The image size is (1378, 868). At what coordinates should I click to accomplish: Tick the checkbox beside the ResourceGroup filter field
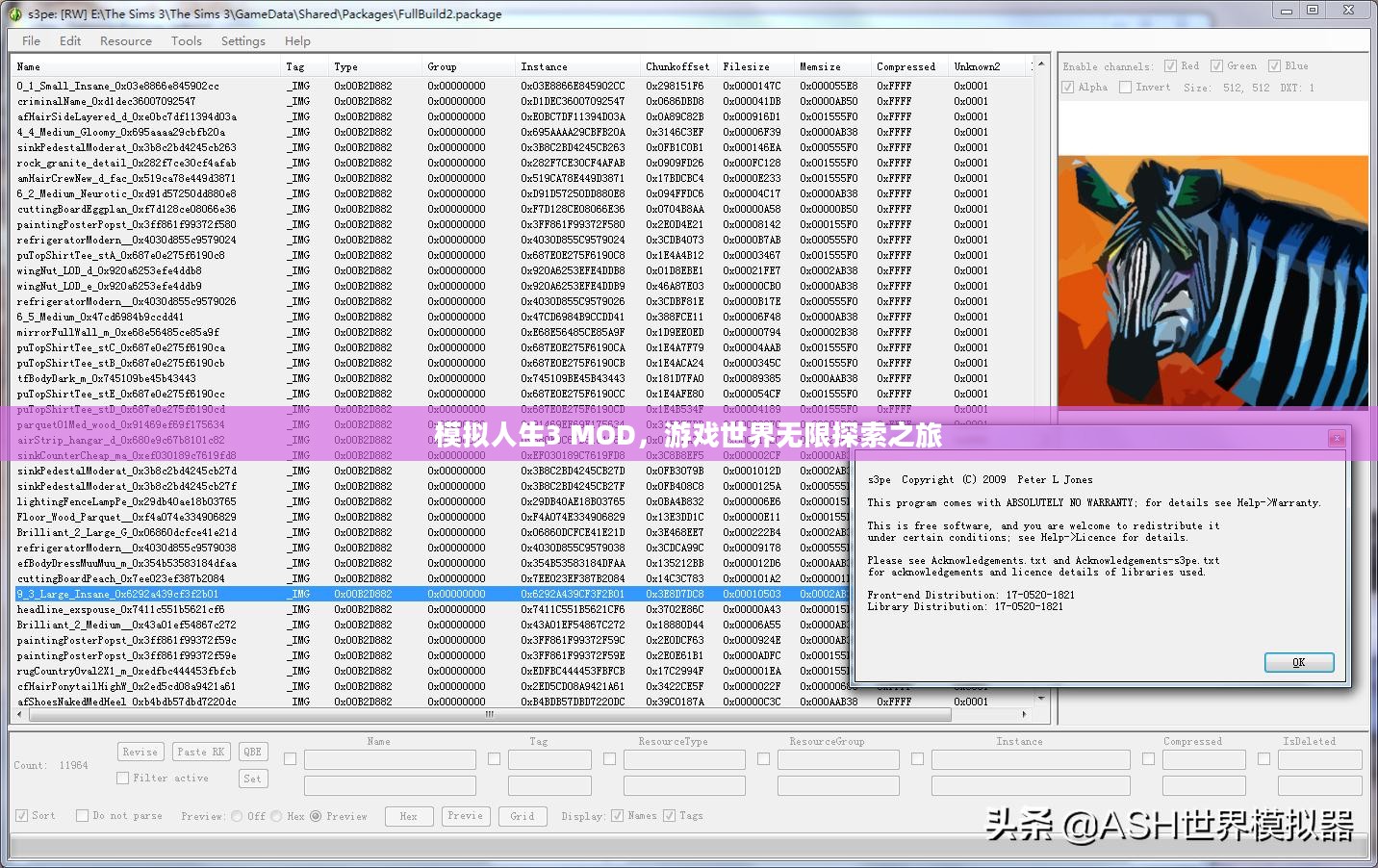[x=763, y=759]
